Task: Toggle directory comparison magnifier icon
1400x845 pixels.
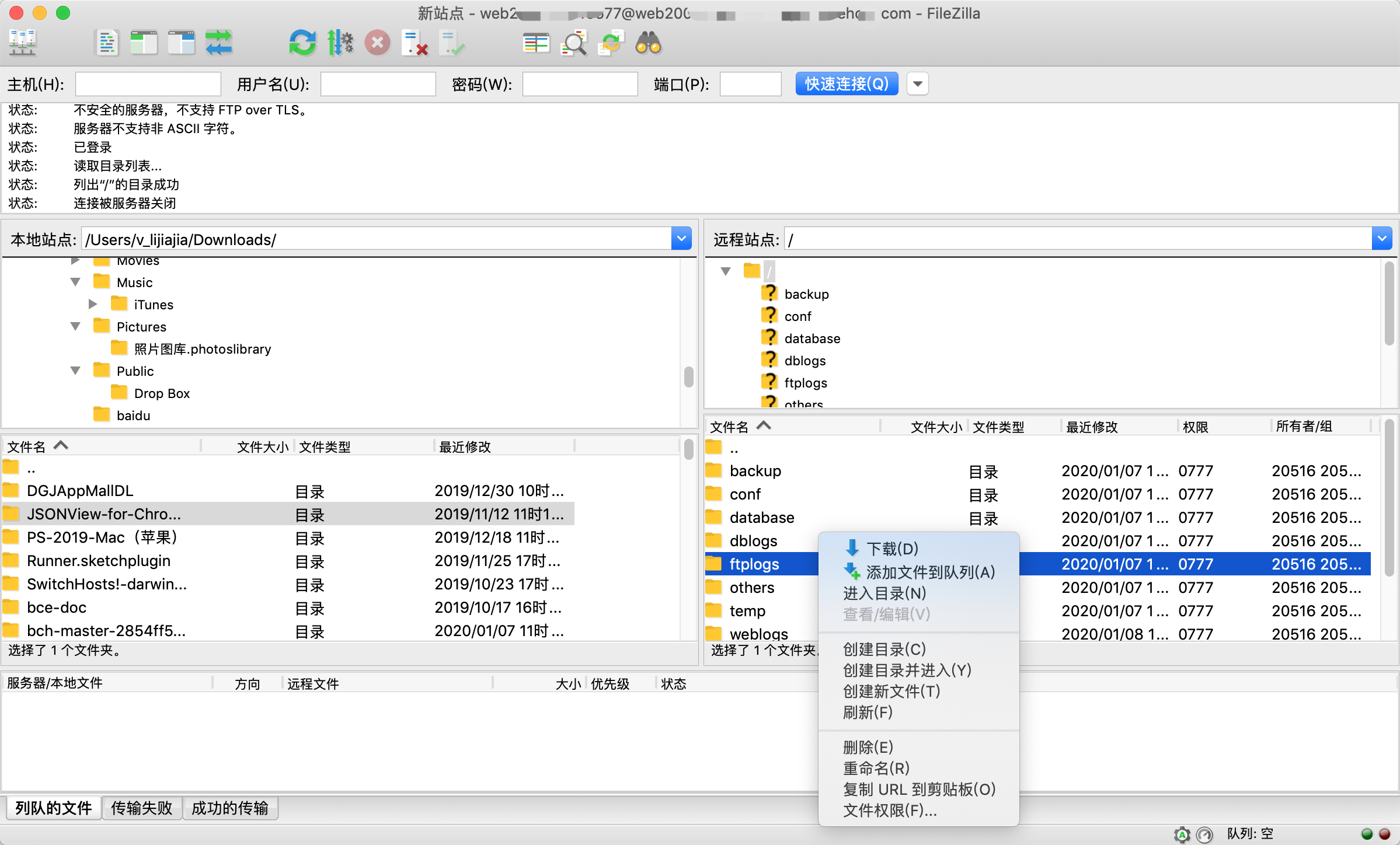Action: pyautogui.click(x=574, y=43)
